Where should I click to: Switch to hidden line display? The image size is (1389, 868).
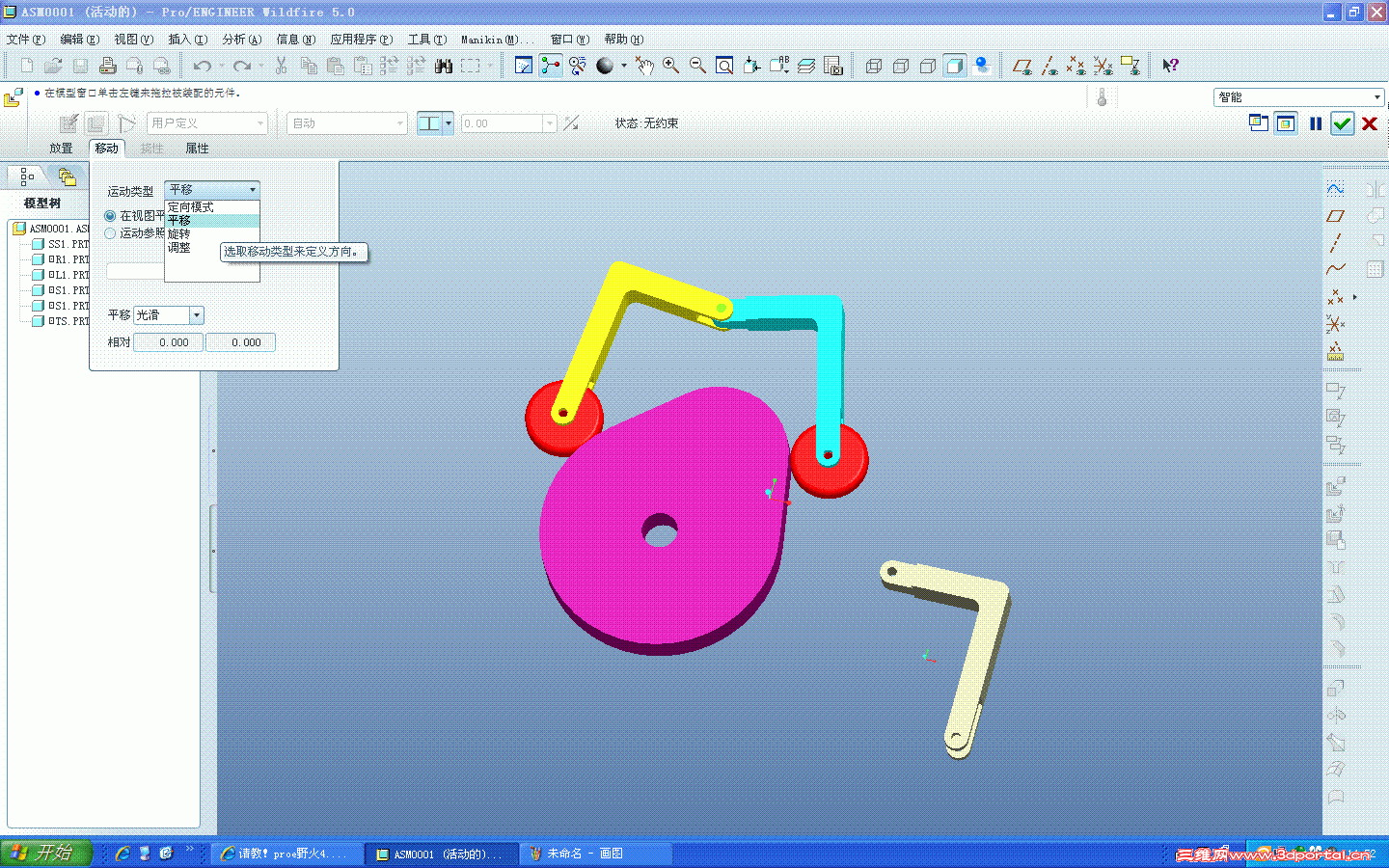[x=901, y=66]
